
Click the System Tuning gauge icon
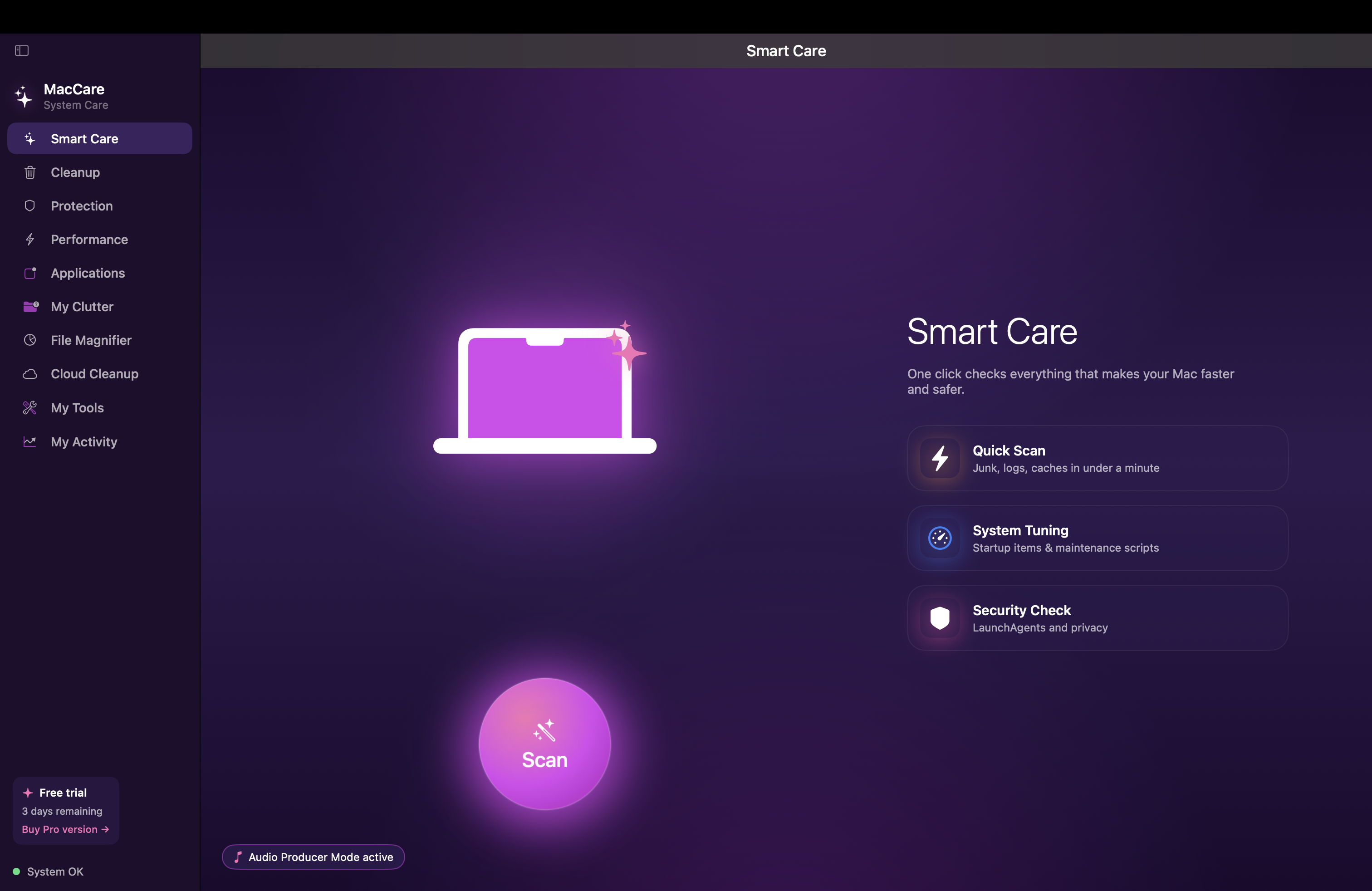point(940,539)
